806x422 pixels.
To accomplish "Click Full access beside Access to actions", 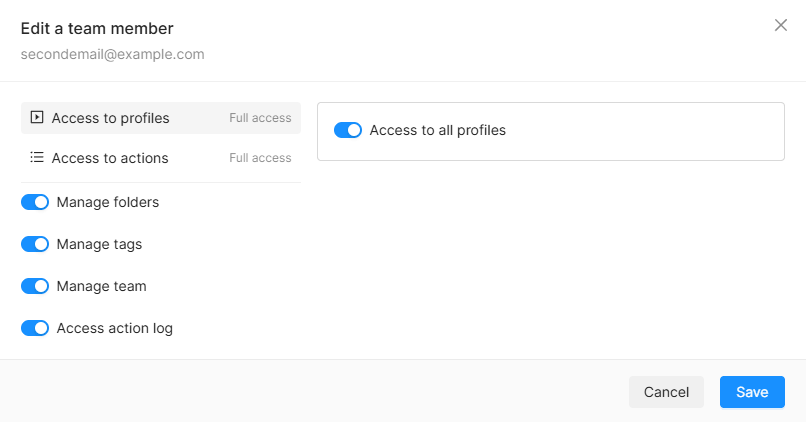I will 260,158.
